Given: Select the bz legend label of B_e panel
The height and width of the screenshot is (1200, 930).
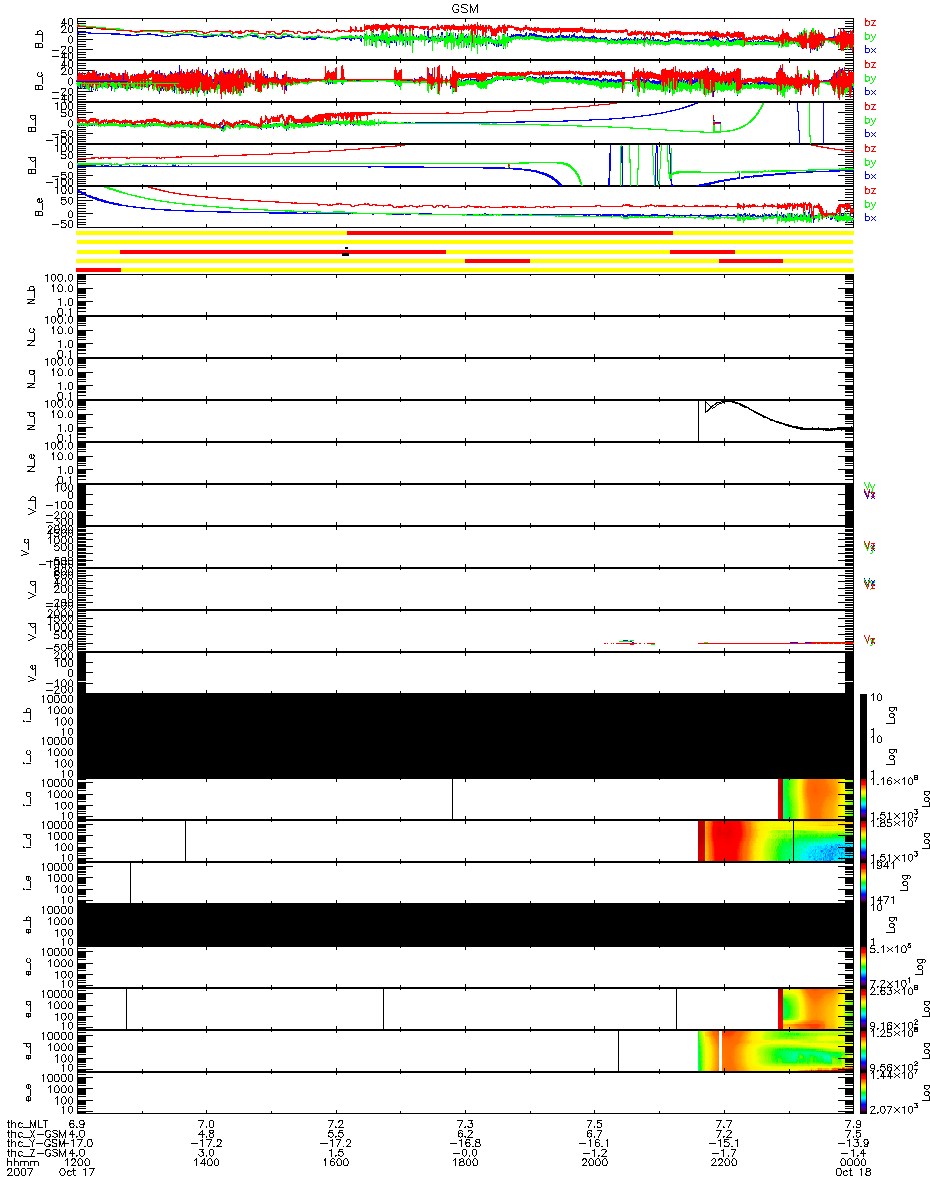Looking at the screenshot, I should tap(869, 190).
